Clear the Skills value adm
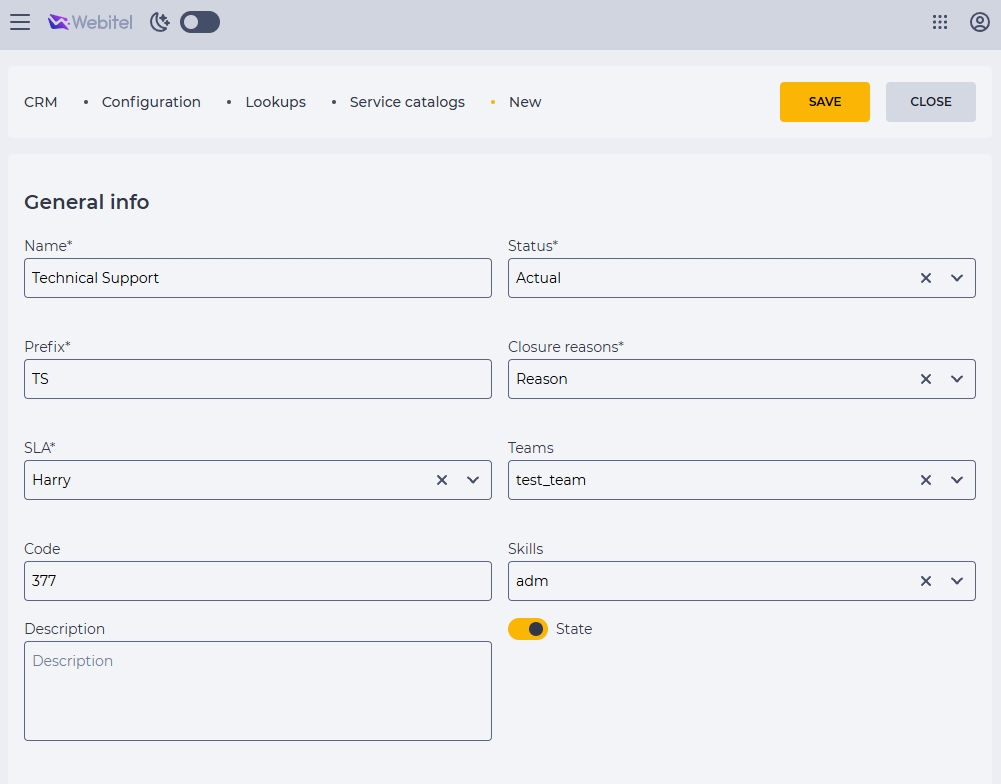Screen dimensions: 1001x784 click(x=926, y=581)
